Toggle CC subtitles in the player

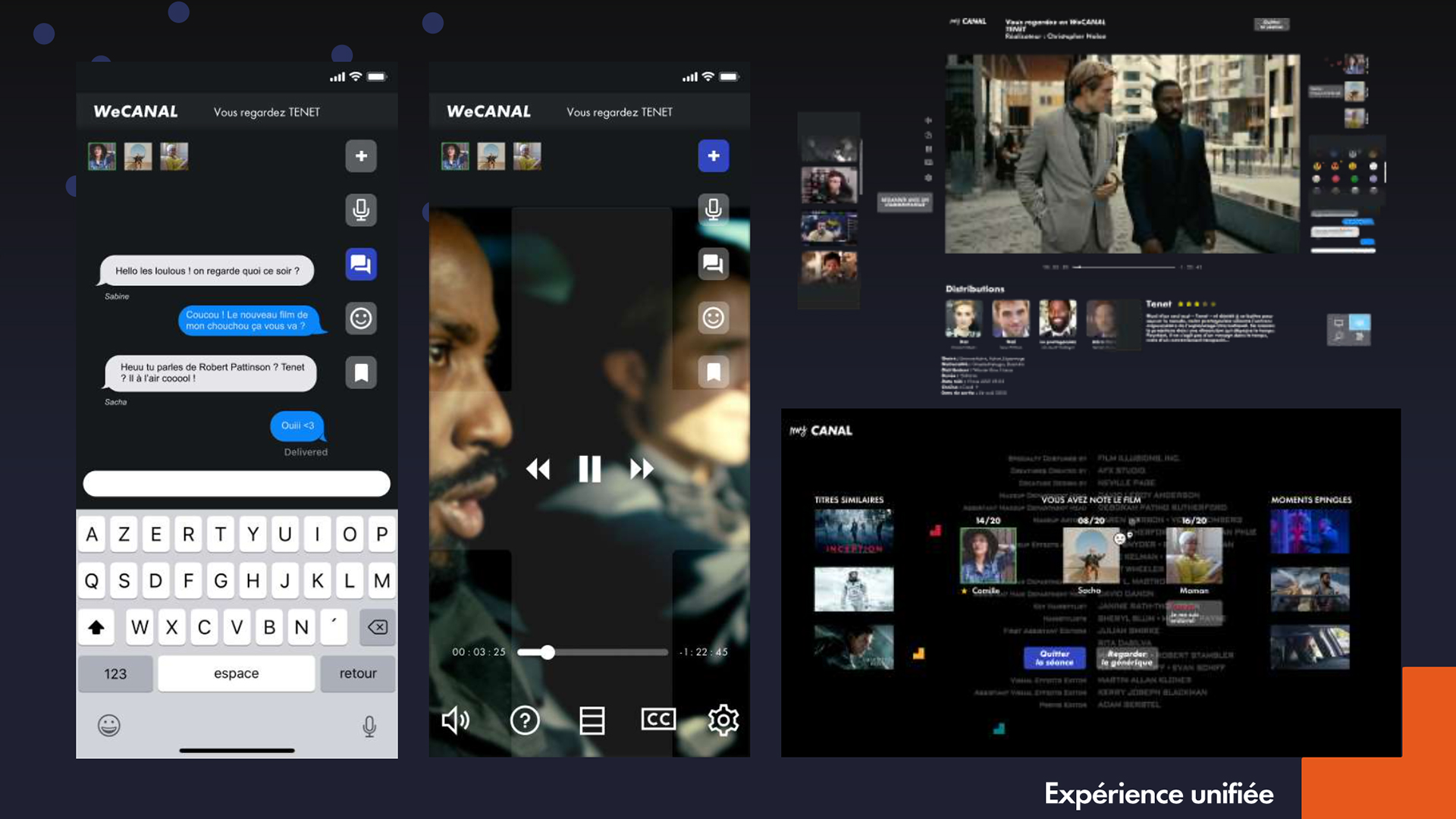tap(658, 719)
